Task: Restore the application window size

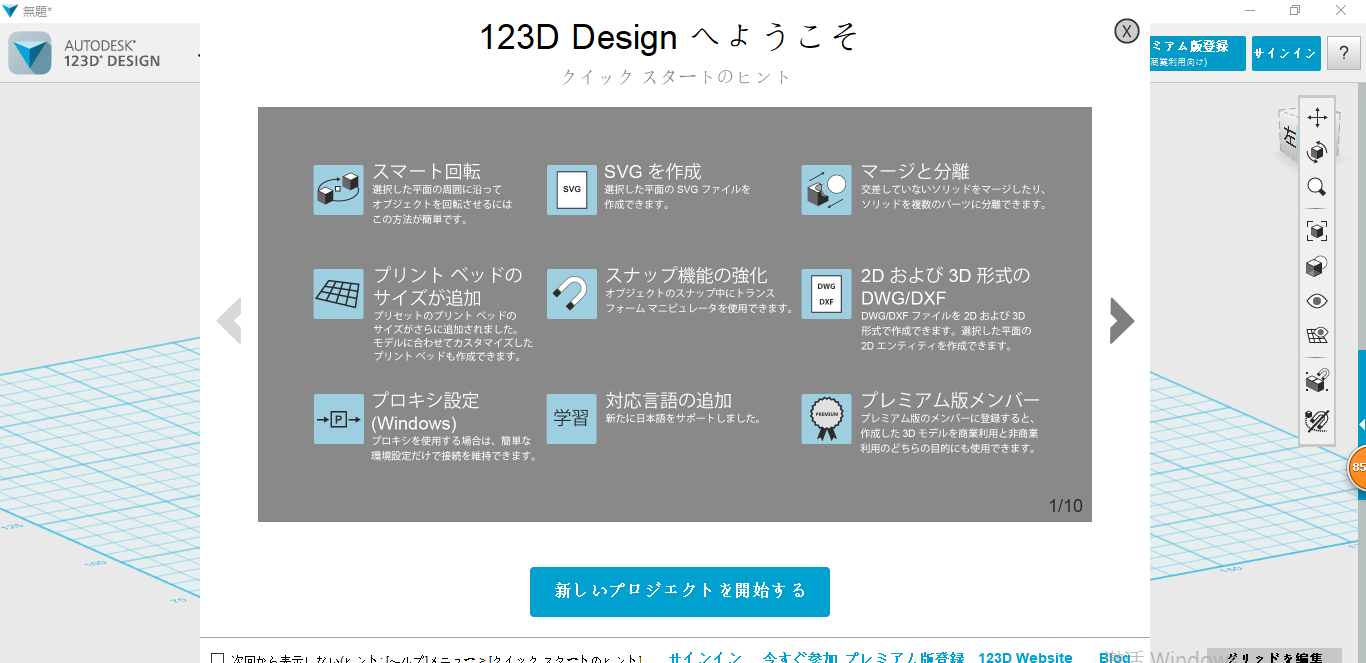Action: pyautogui.click(x=1295, y=10)
